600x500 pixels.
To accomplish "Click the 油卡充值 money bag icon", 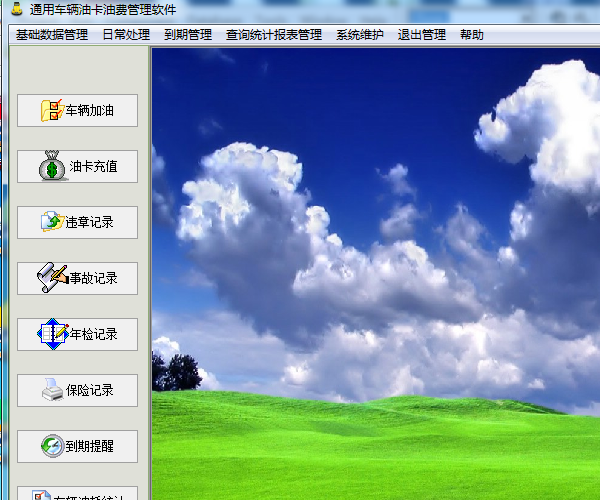I will pyautogui.click(x=52, y=166).
